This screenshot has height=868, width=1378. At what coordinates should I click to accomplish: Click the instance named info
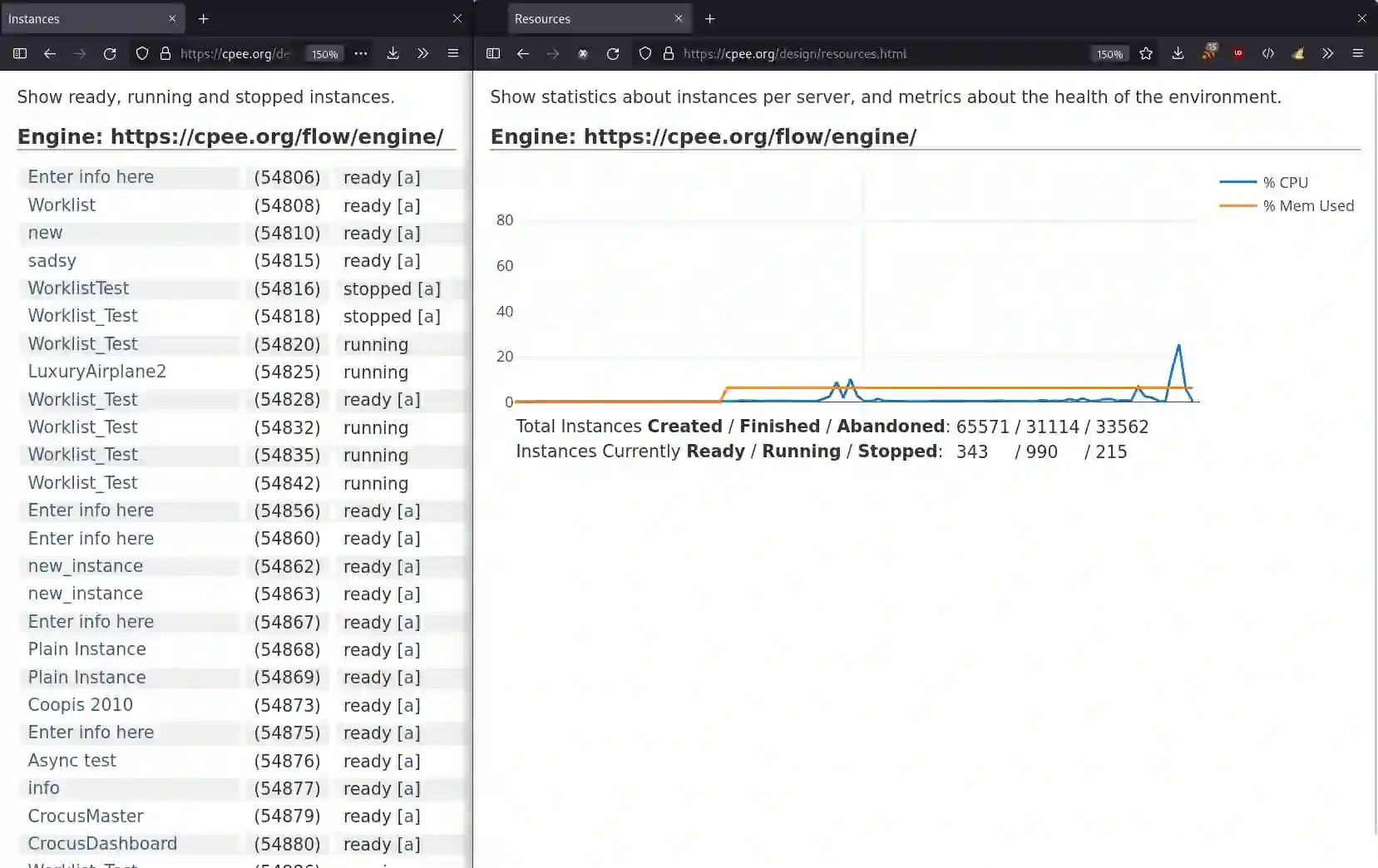[x=43, y=788]
